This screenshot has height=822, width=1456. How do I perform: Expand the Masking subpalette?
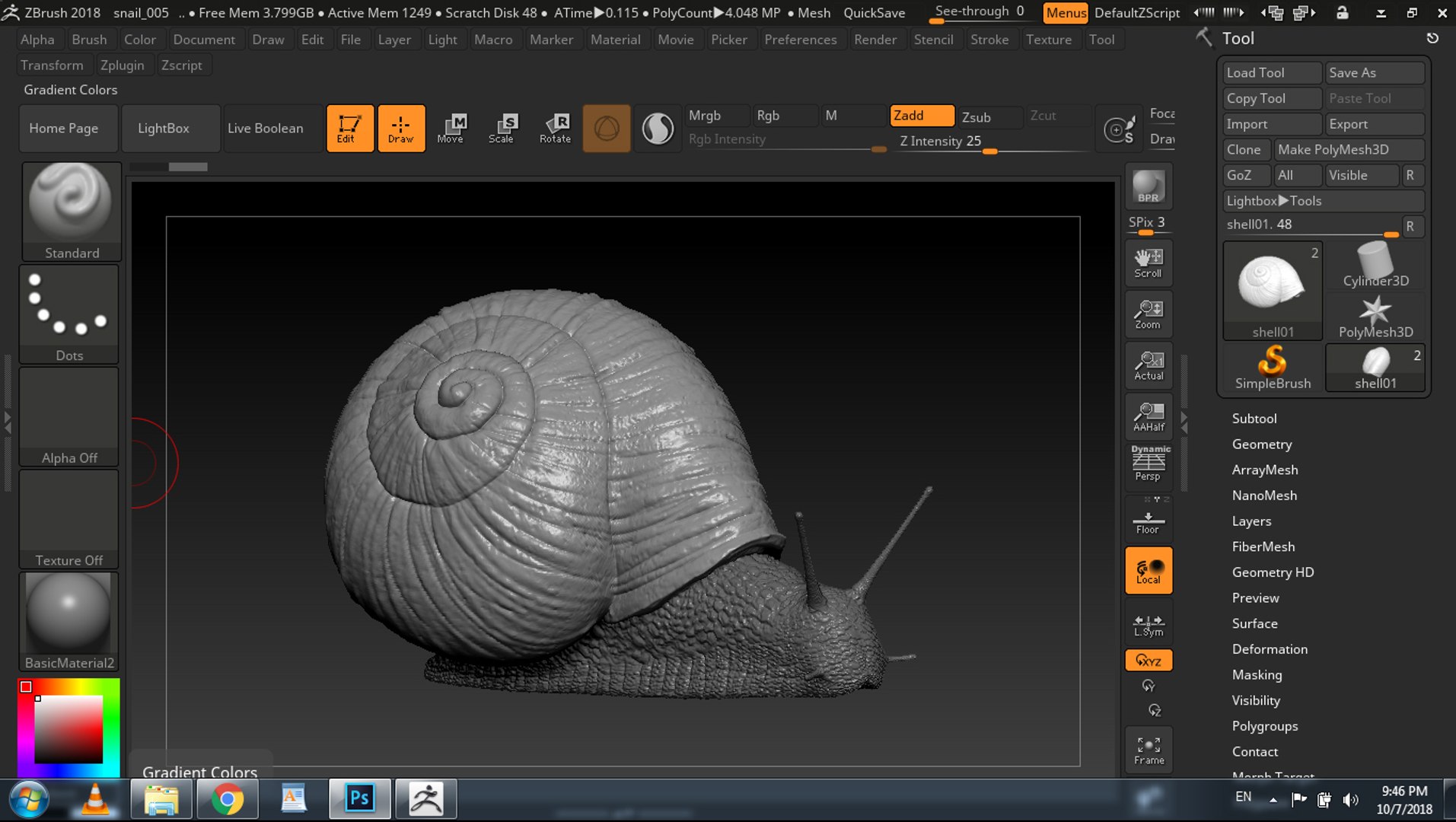click(x=1257, y=675)
